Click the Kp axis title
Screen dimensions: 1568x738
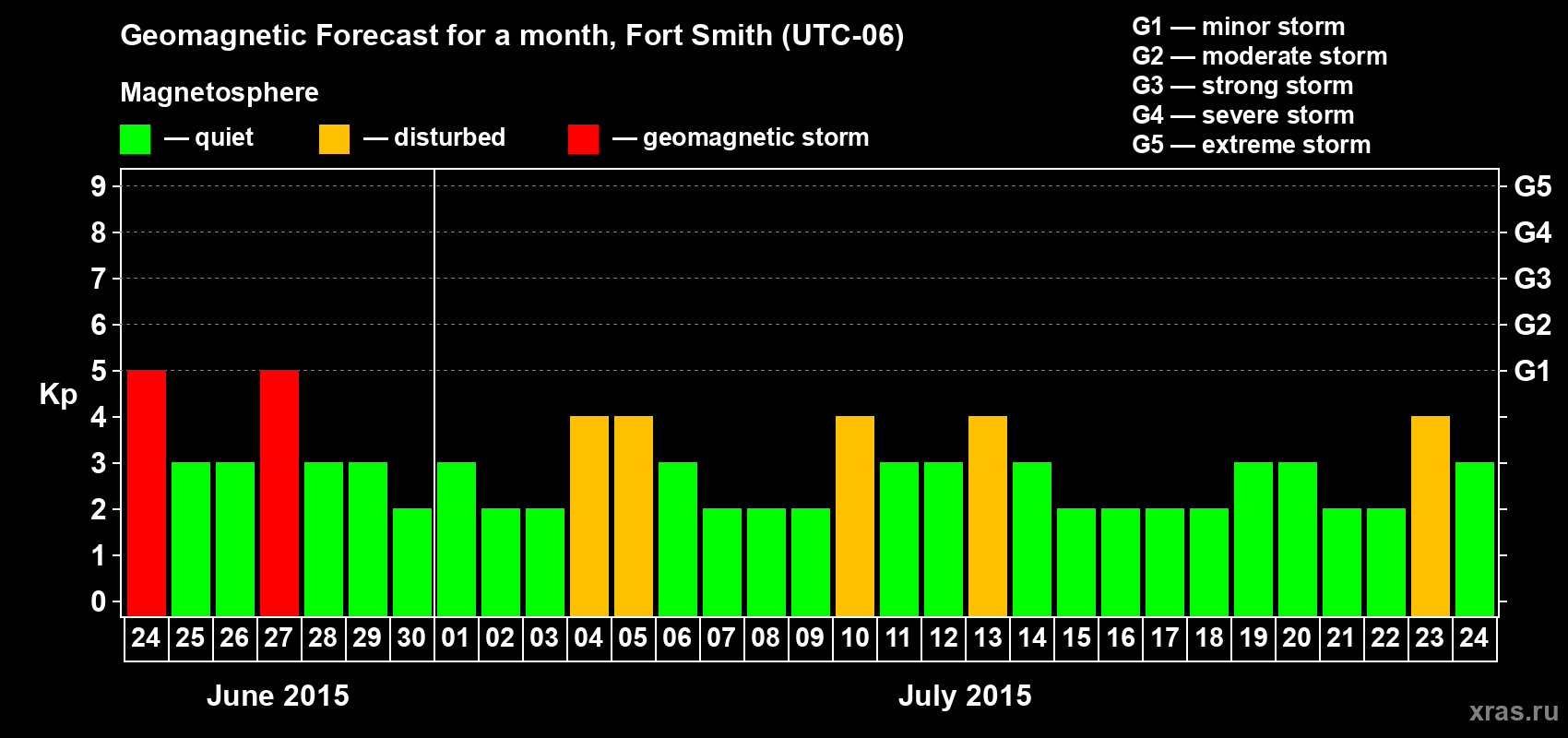[58, 396]
